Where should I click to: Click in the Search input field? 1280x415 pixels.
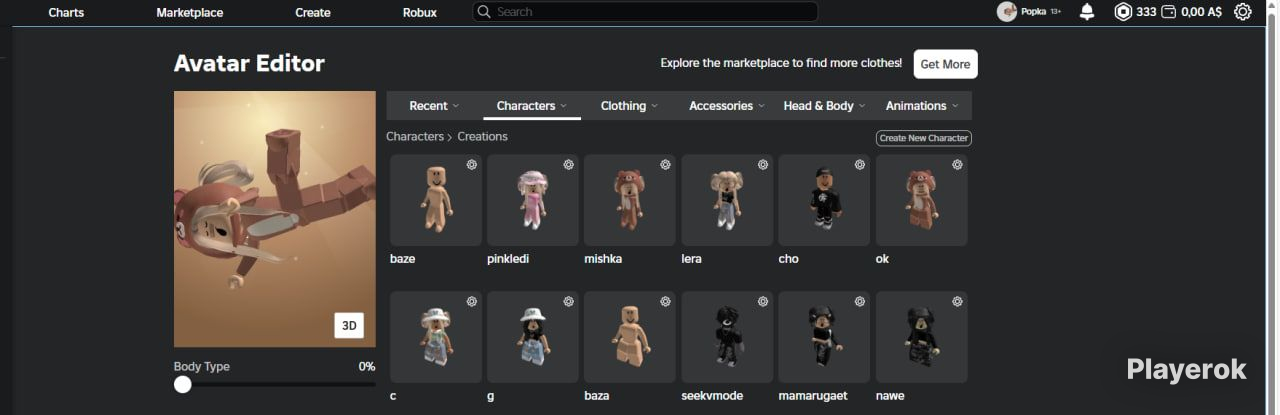[645, 12]
